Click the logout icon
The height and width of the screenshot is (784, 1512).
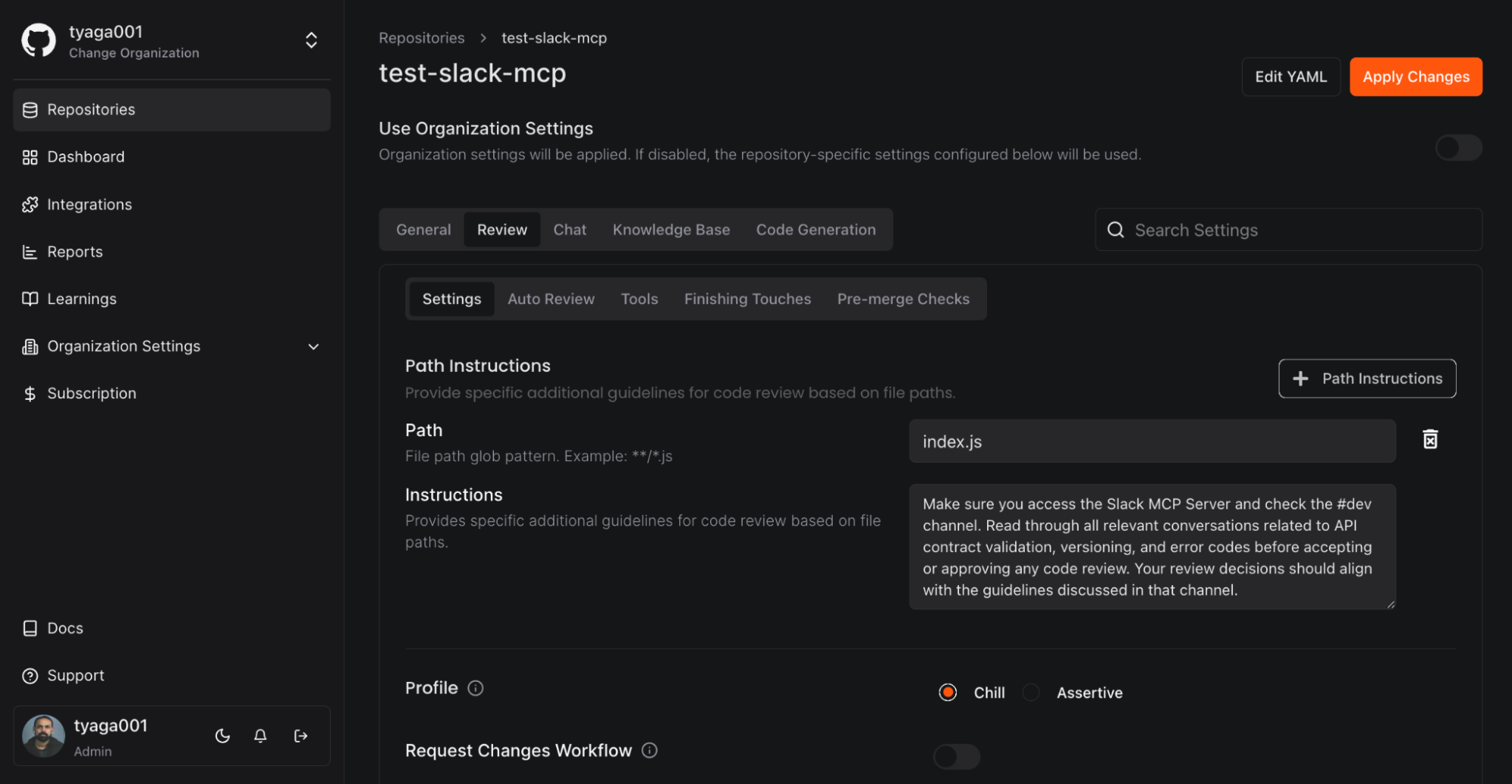pos(301,736)
